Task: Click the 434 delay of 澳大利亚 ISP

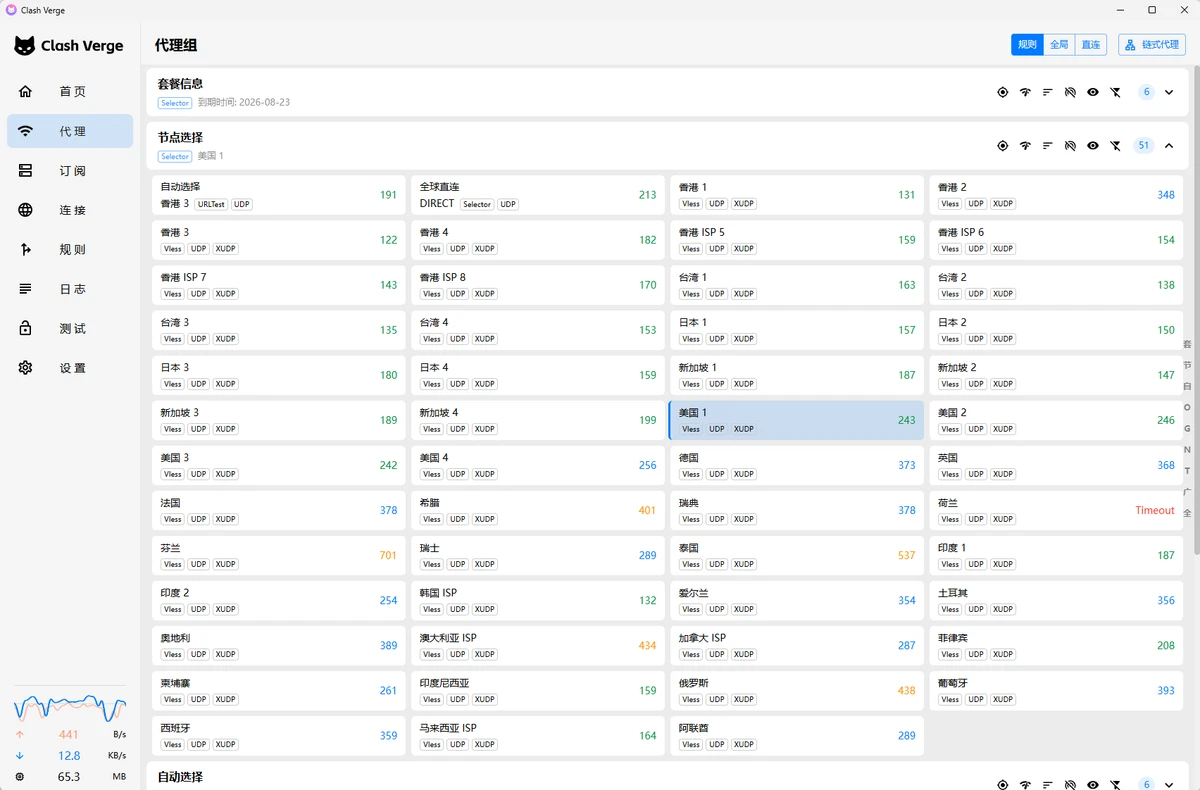Action: click(x=647, y=645)
